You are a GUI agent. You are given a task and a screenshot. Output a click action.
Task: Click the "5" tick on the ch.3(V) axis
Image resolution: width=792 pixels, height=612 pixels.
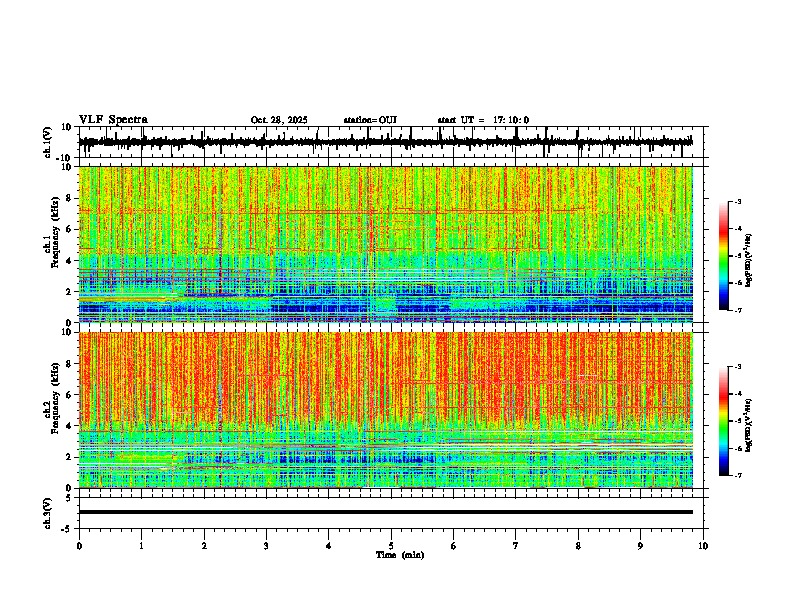pyautogui.click(x=69, y=498)
